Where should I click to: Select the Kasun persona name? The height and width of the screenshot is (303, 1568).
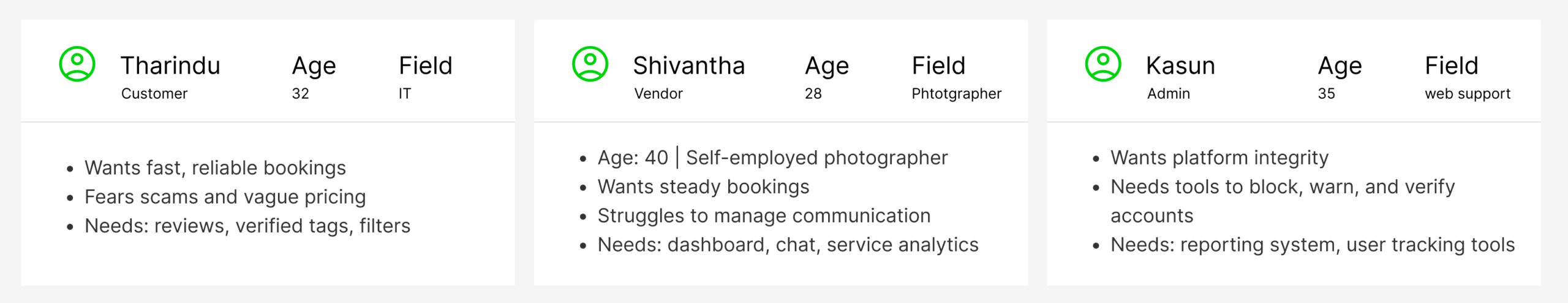[1180, 66]
